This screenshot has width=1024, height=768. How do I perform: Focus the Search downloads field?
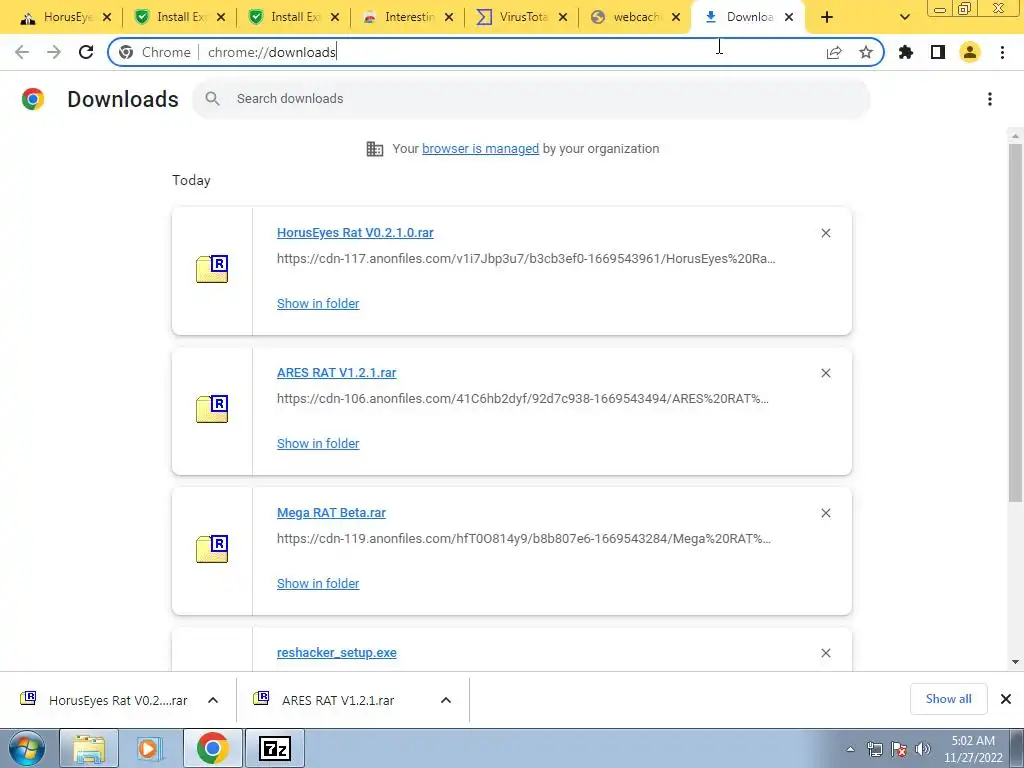(x=531, y=99)
